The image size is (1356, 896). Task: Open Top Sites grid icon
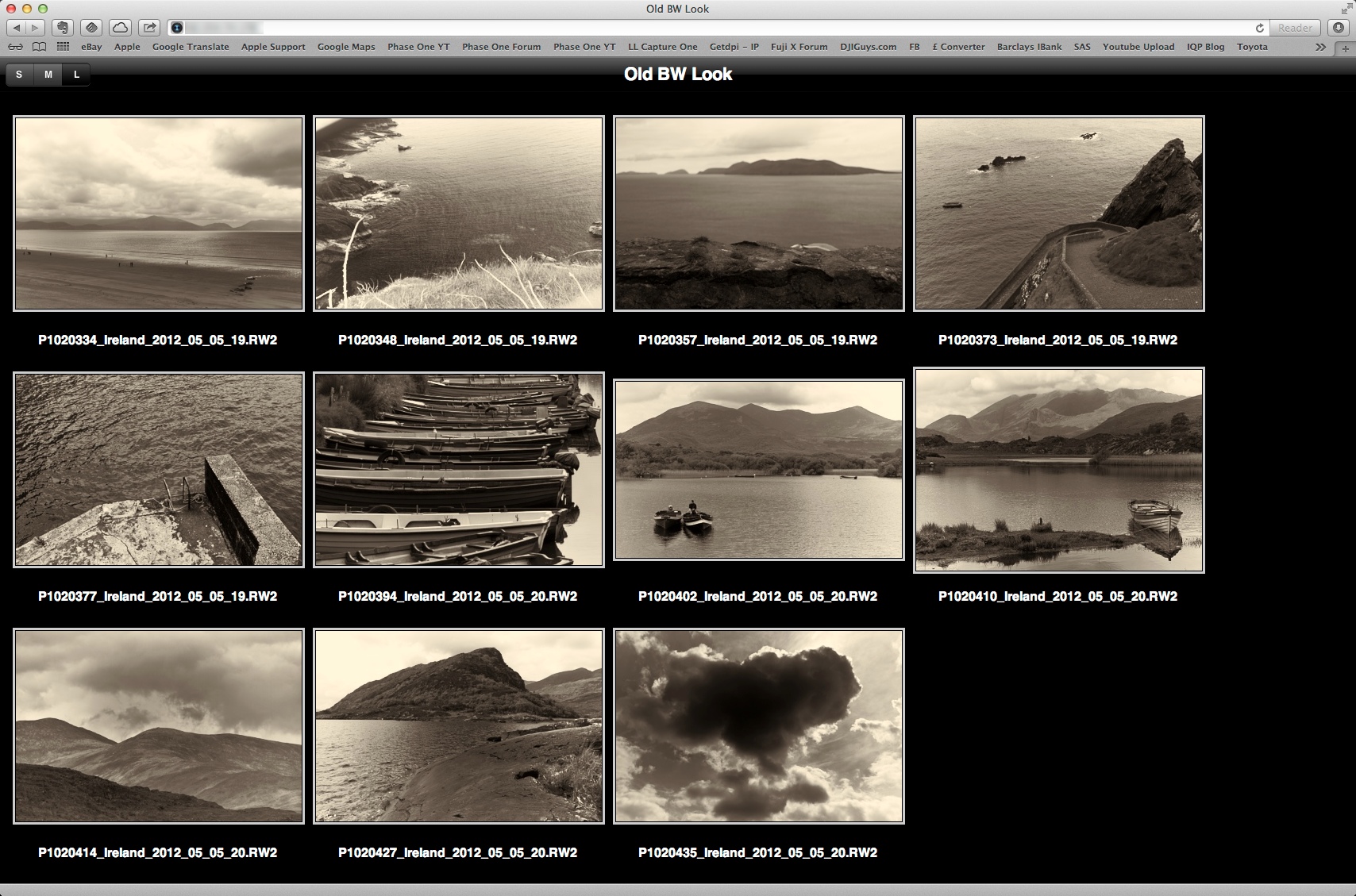click(x=63, y=47)
